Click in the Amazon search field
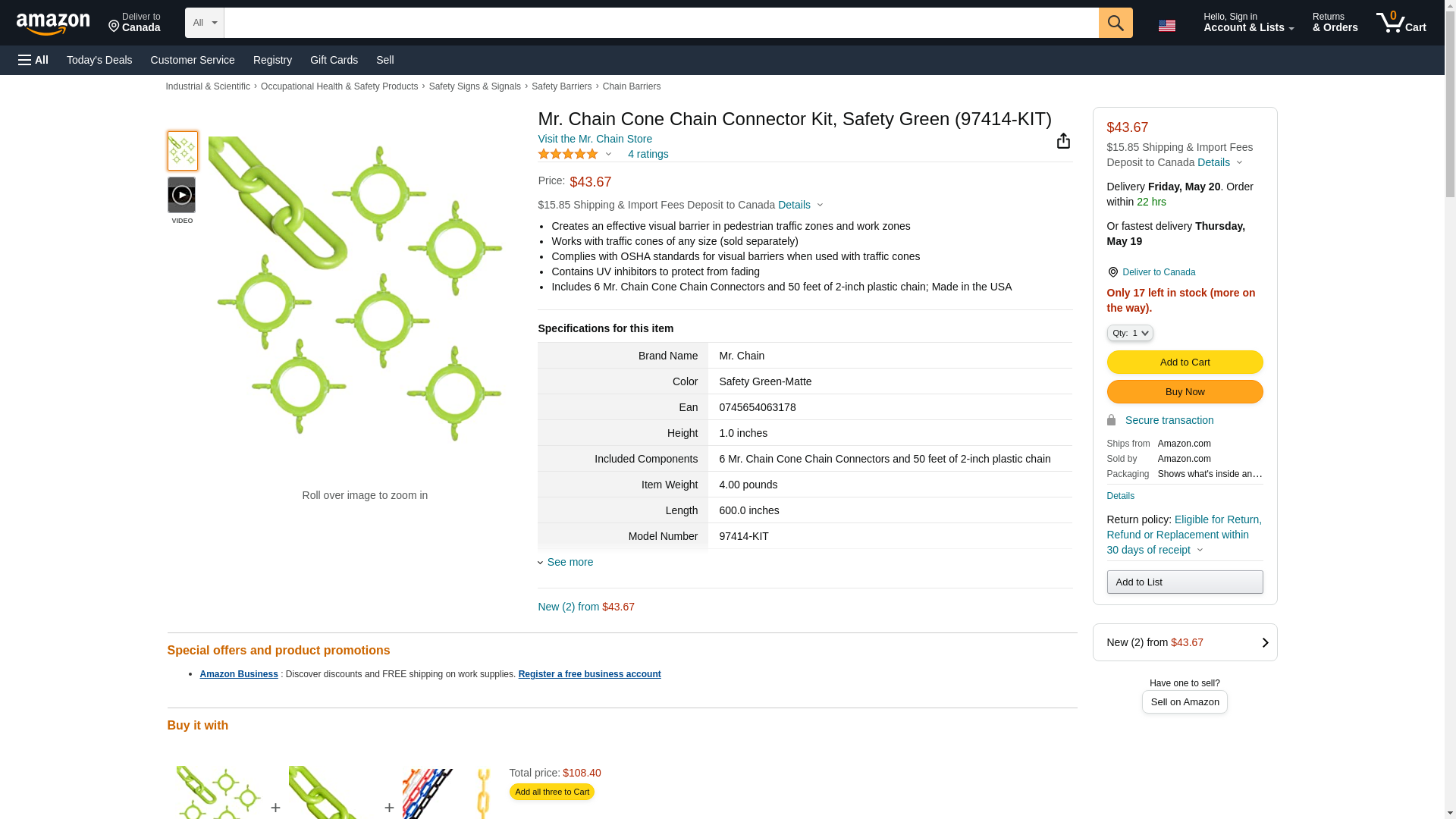This screenshot has height=819, width=1456. (x=660, y=23)
